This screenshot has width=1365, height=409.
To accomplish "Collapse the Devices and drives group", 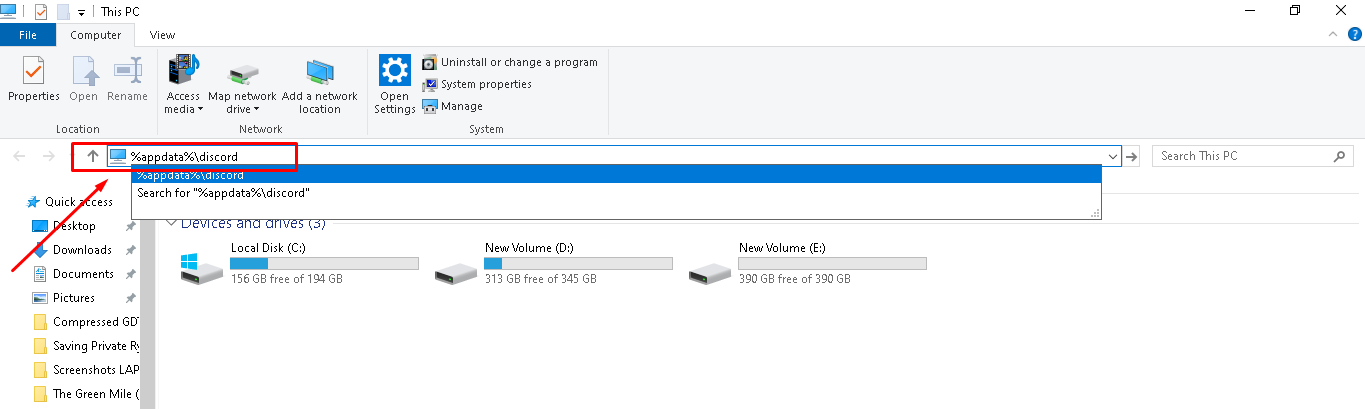I will tap(171, 223).
